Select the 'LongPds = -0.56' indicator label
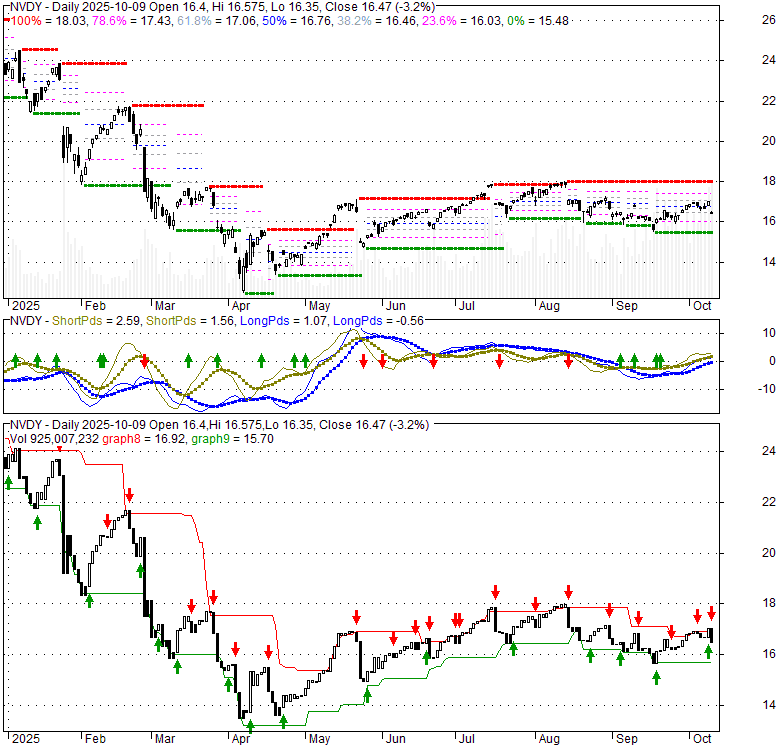This screenshot has height=745, width=780. pyautogui.click(x=378, y=321)
